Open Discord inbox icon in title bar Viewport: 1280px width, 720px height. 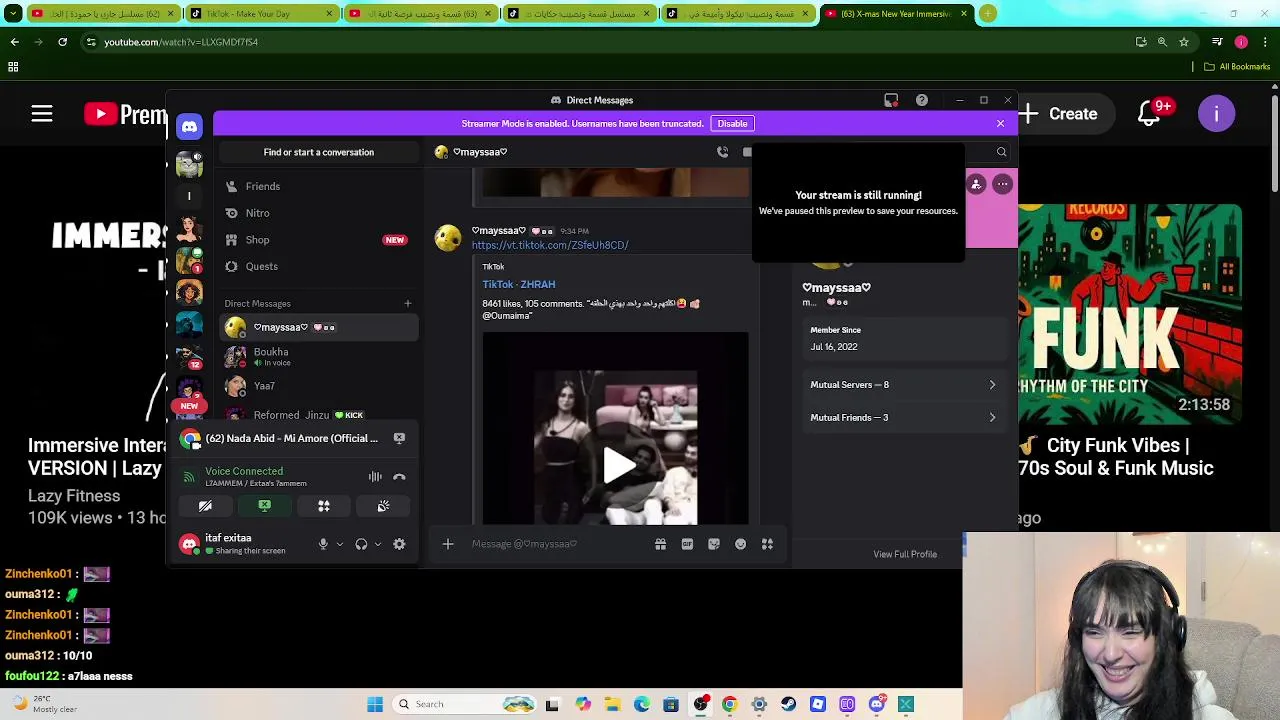click(891, 100)
